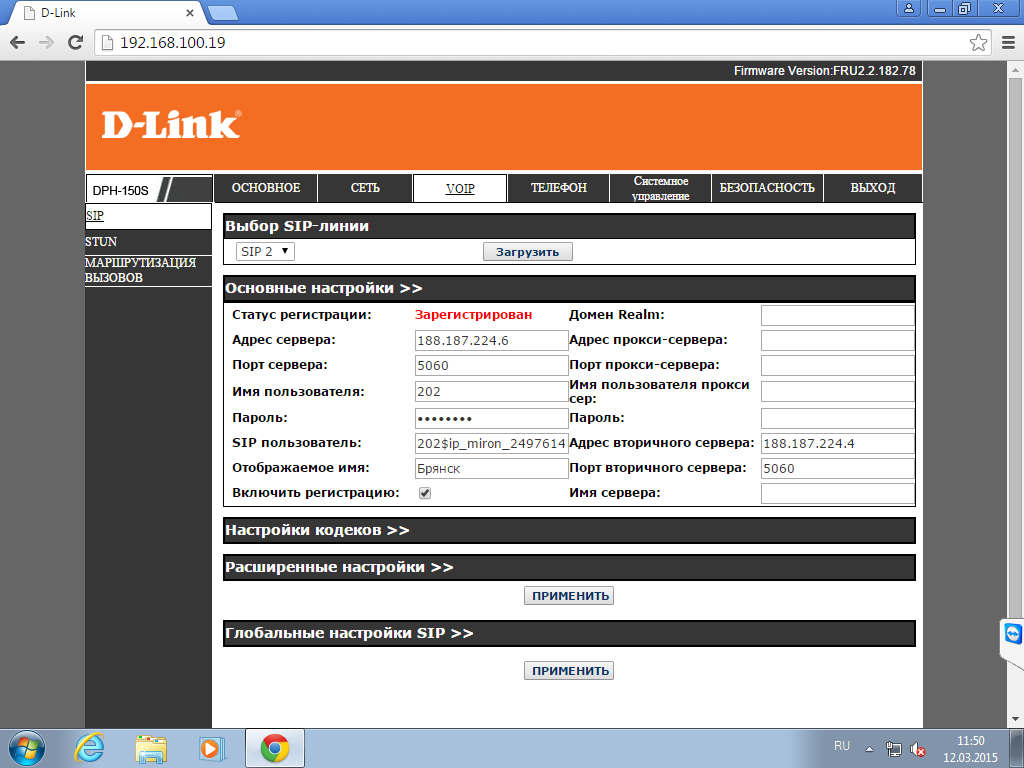Open the СЕТЬ tab
This screenshot has width=1024, height=768.
pos(365,188)
